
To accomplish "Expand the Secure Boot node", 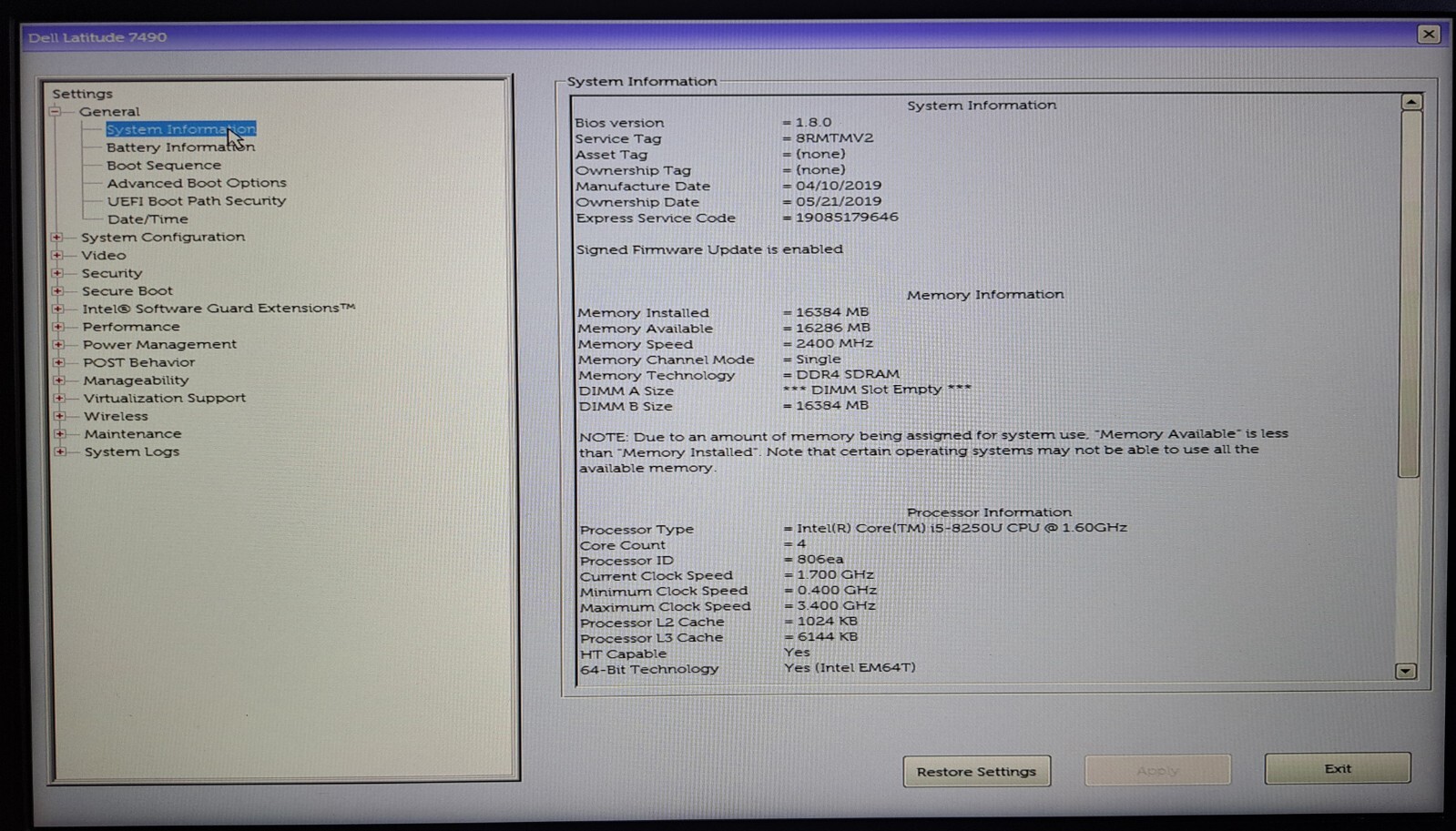I will [57, 291].
